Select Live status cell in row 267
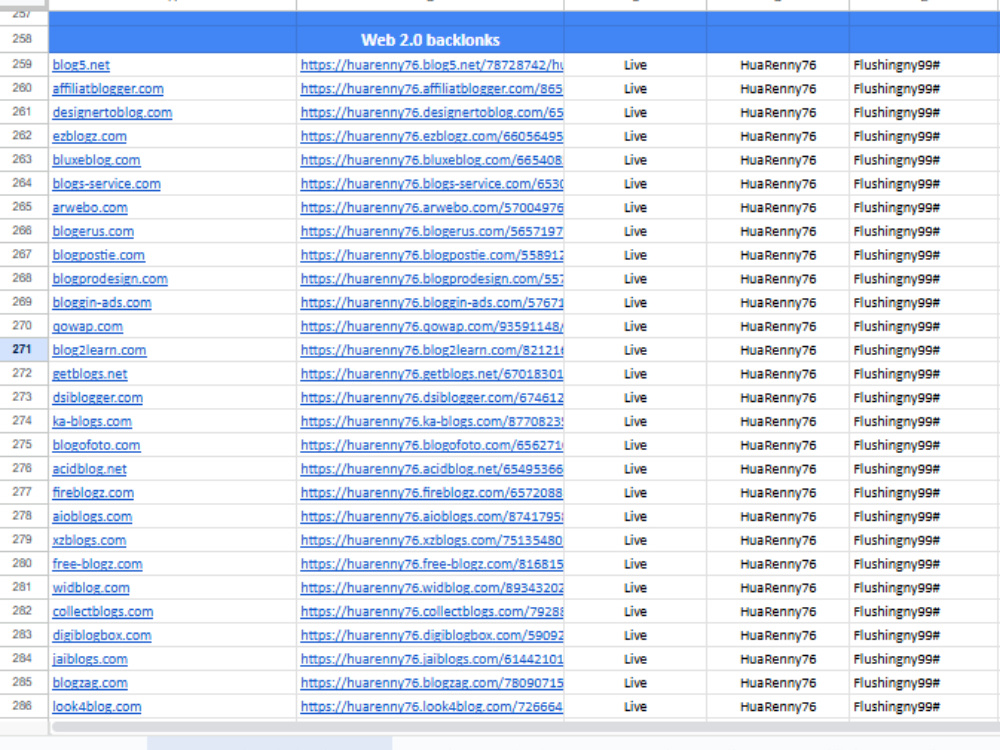This screenshot has height=750, width=1000. [635, 255]
